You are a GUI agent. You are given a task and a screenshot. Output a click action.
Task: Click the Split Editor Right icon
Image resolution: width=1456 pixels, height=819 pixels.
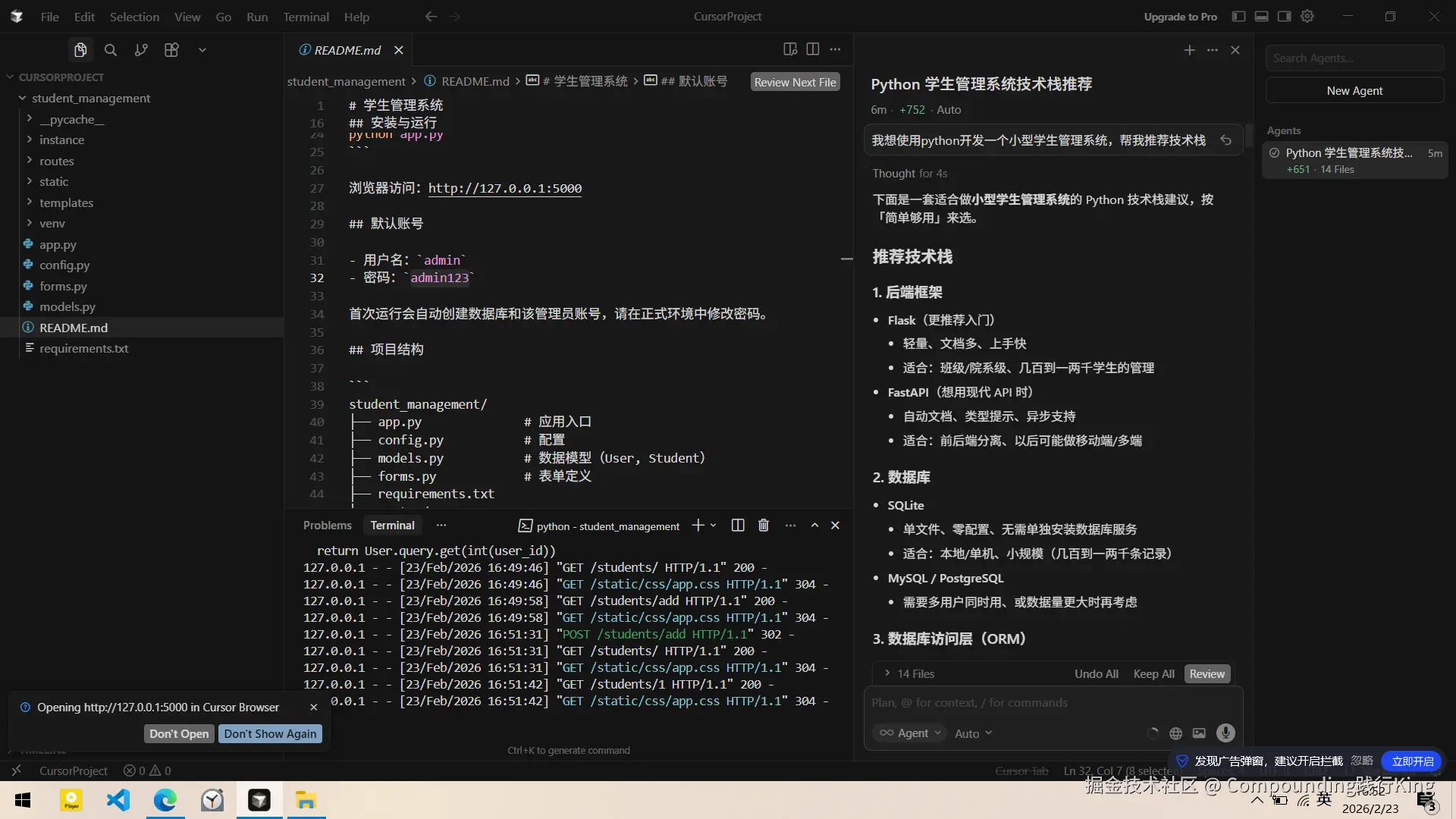pyautogui.click(x=812, y=49)
